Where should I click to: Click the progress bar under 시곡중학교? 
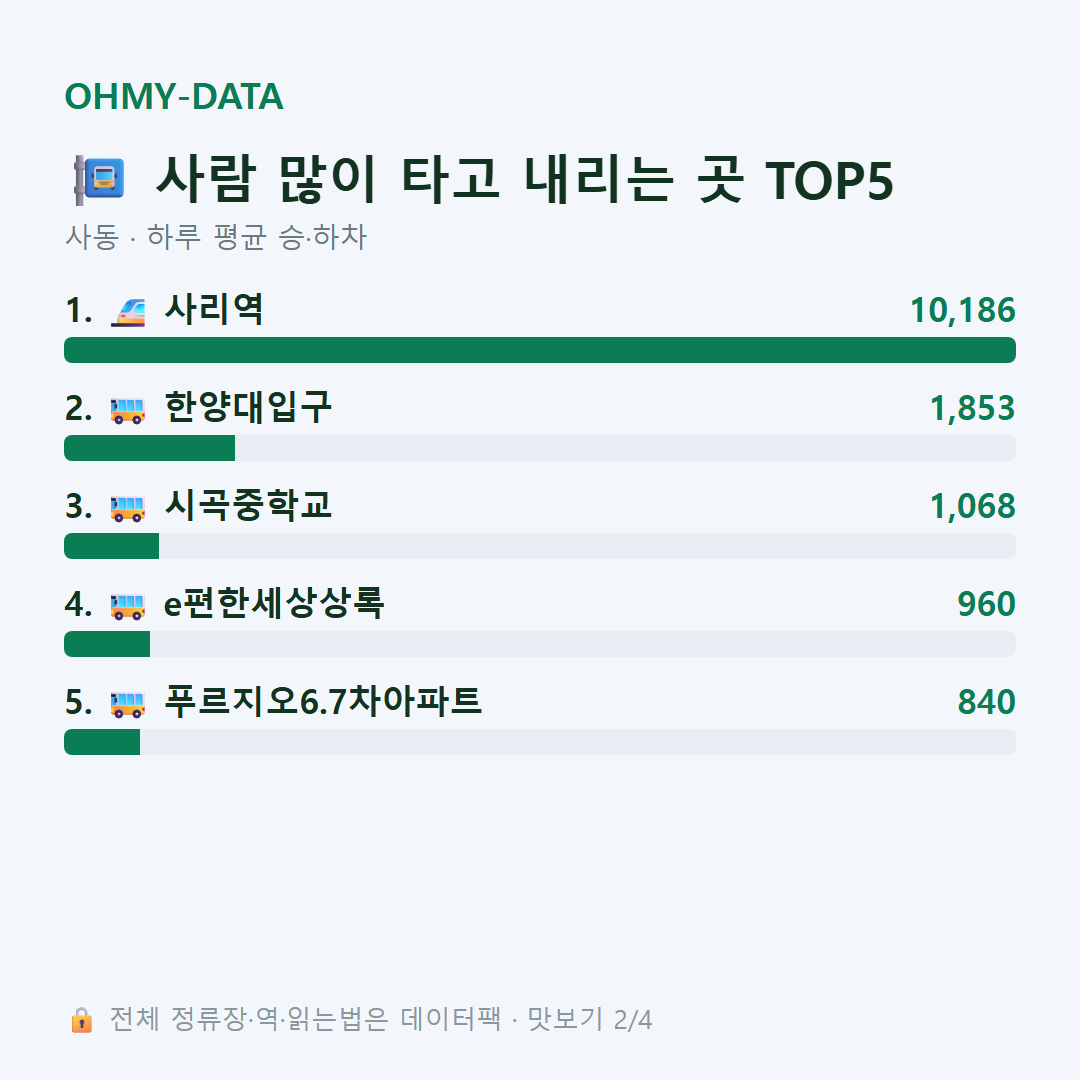coord(540,546)
